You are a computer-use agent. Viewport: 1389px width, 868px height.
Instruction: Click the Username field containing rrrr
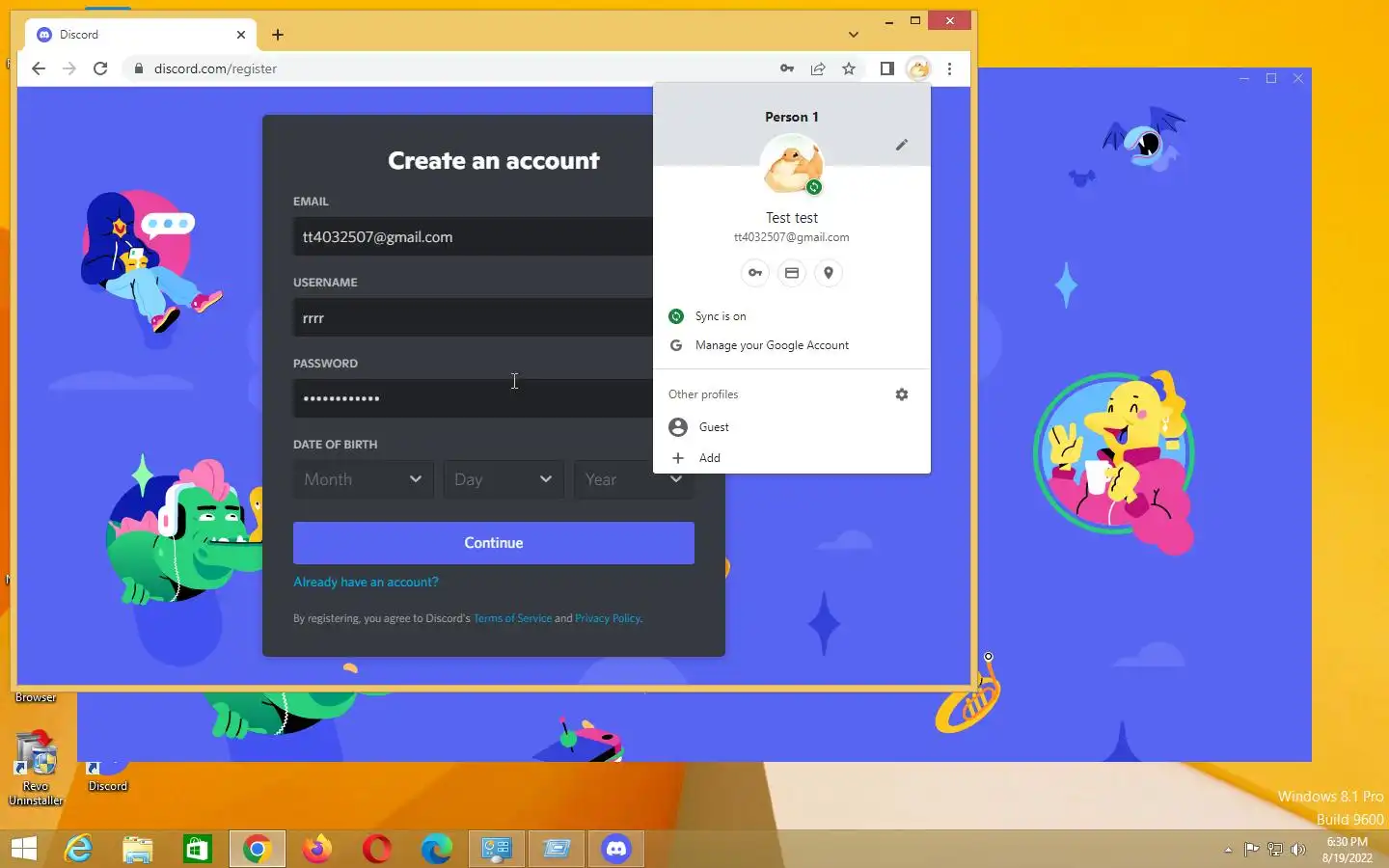point(473,317)
